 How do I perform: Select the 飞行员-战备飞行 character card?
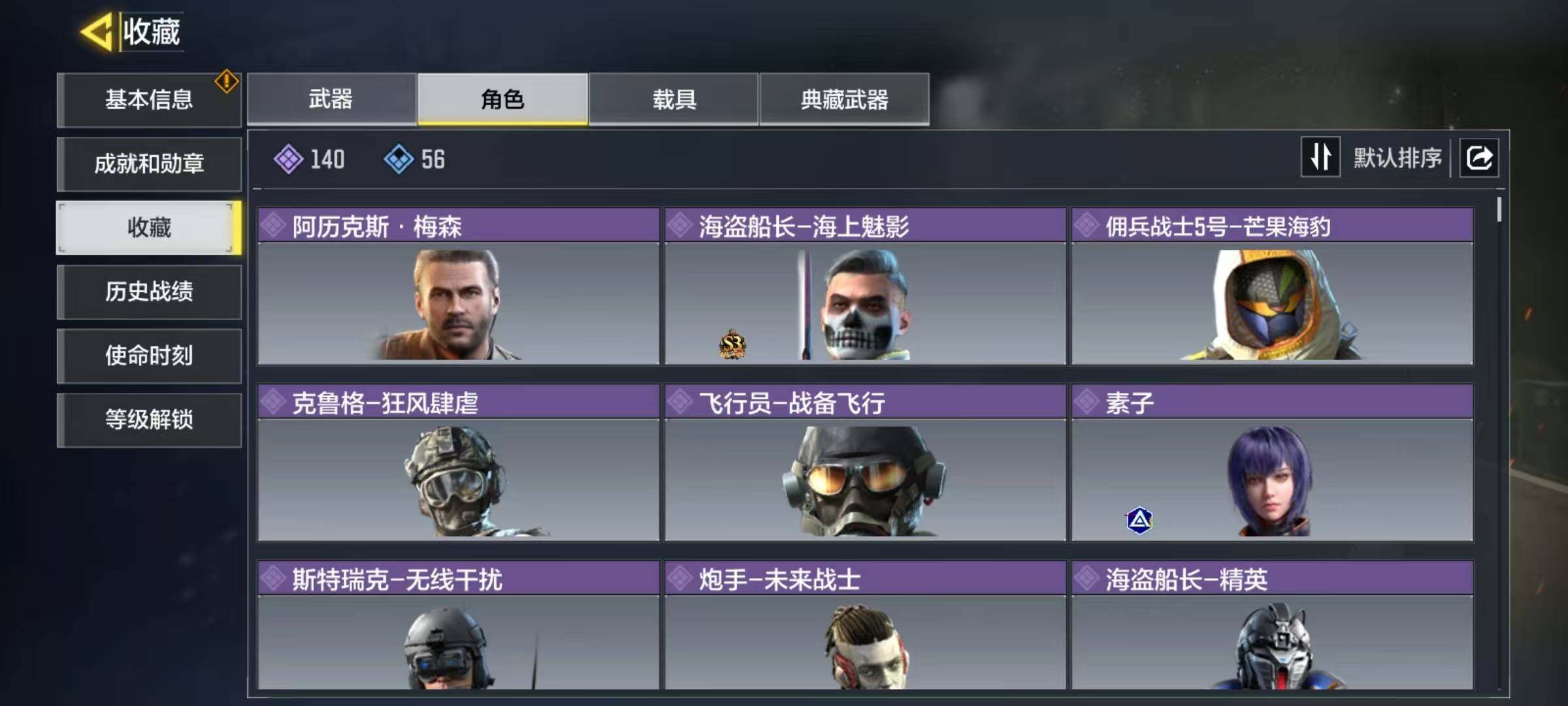point(865,463)
